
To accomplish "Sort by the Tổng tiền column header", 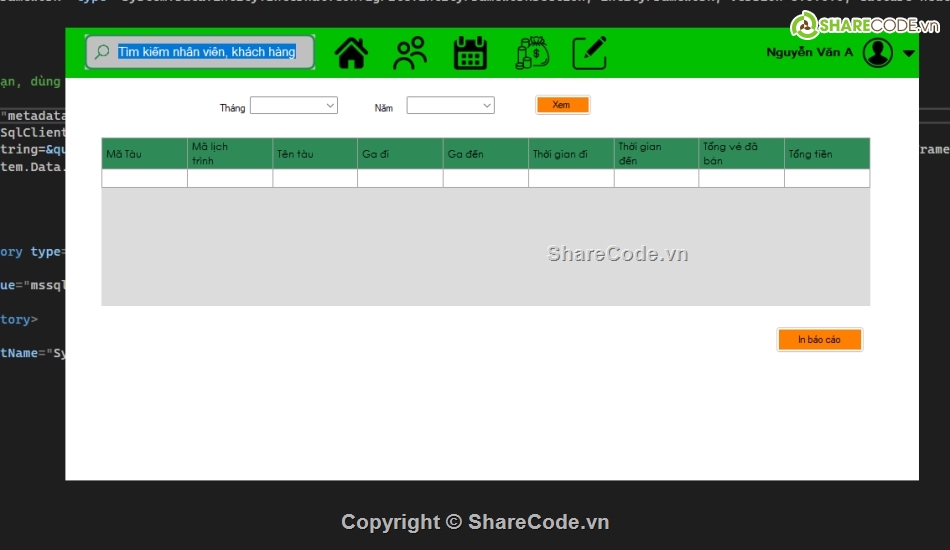I will click(x=826, y=154).
